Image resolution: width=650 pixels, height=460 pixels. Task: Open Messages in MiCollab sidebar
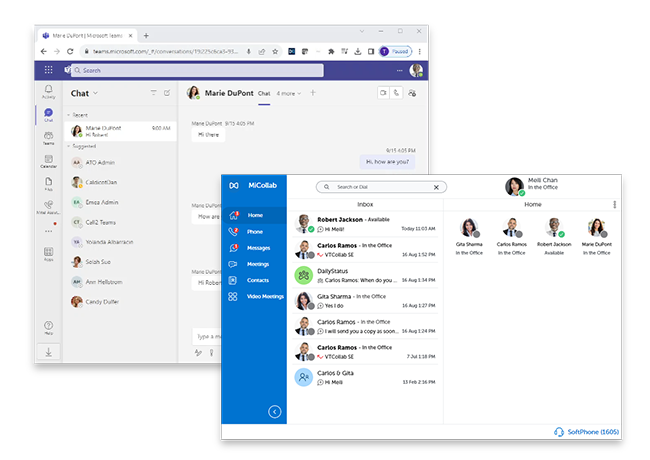(254, 248)
